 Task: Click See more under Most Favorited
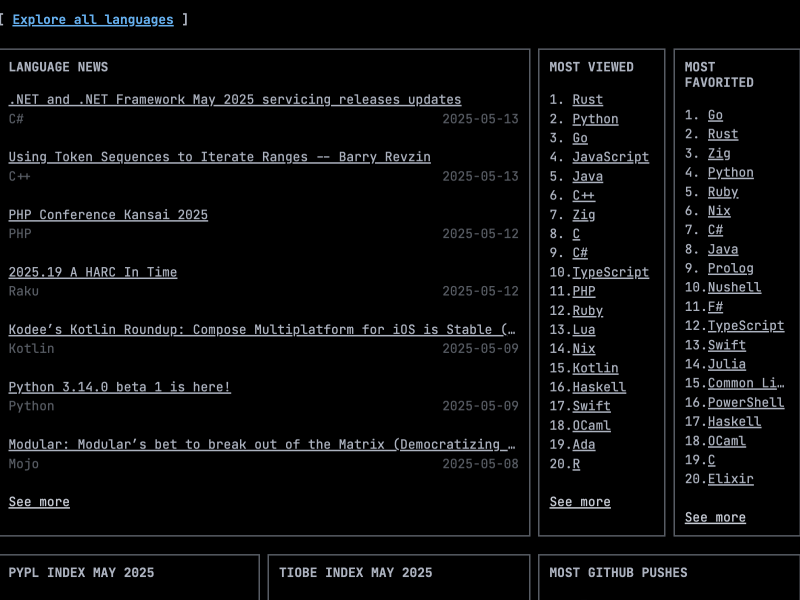(x=715, y=517)
